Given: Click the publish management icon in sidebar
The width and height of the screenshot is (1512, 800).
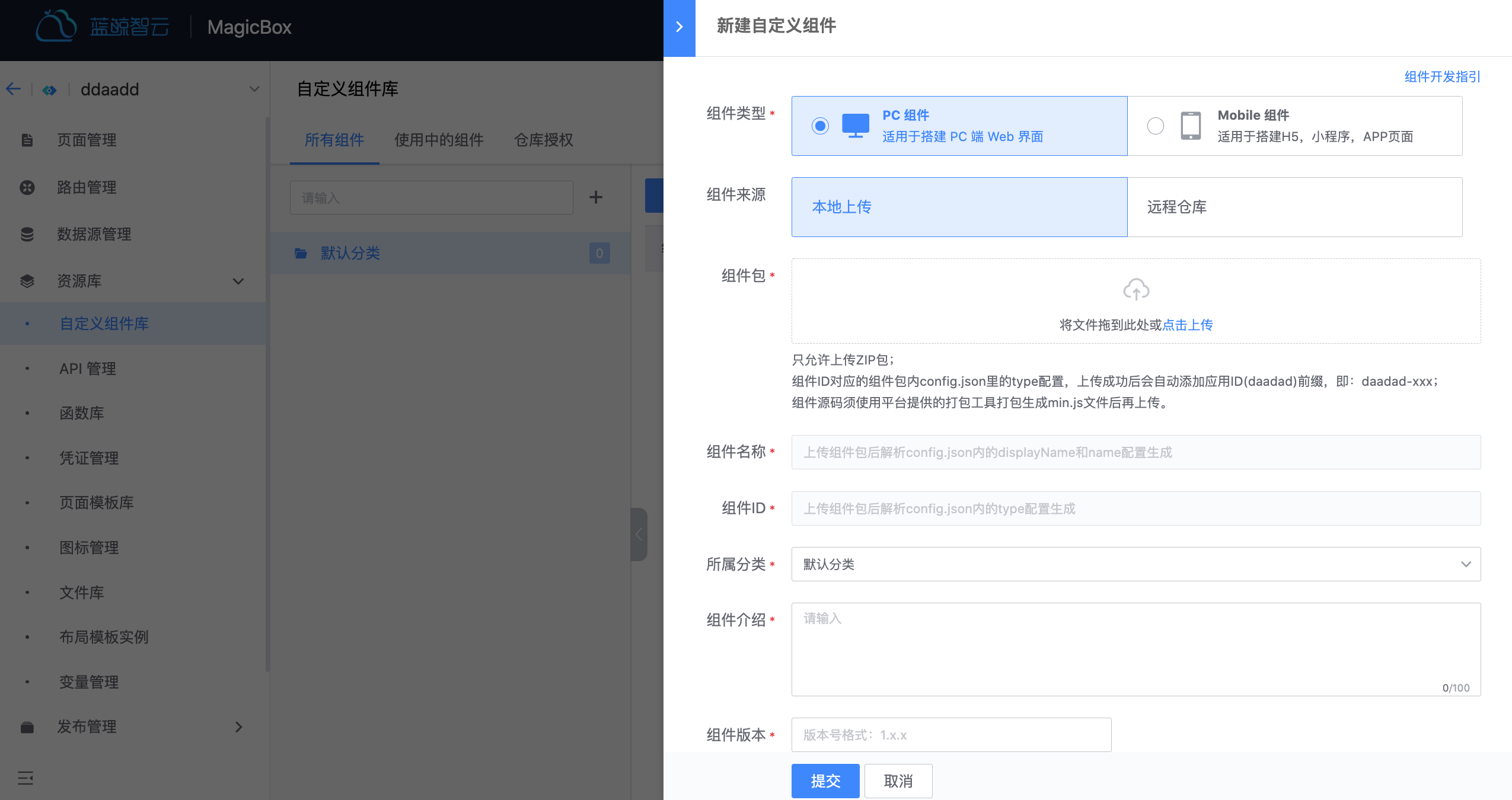Looking at the screenshot, I should (26, 726).
